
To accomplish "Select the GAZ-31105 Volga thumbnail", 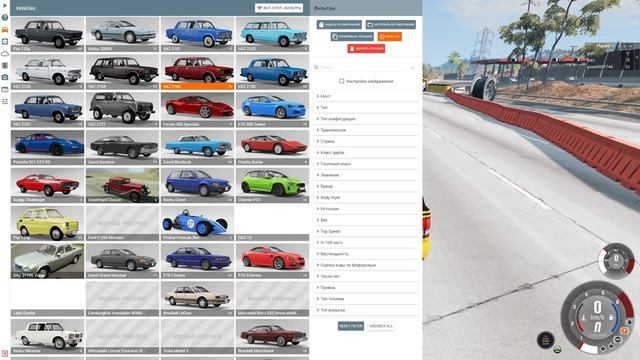I will (47, 261).
